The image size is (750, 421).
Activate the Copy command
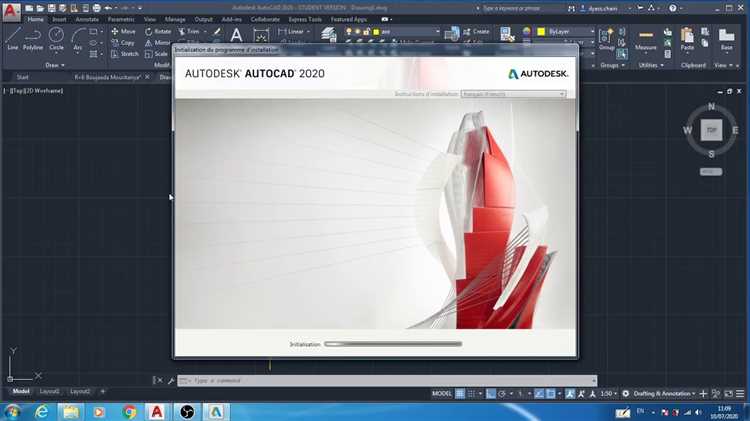(123, 43)
